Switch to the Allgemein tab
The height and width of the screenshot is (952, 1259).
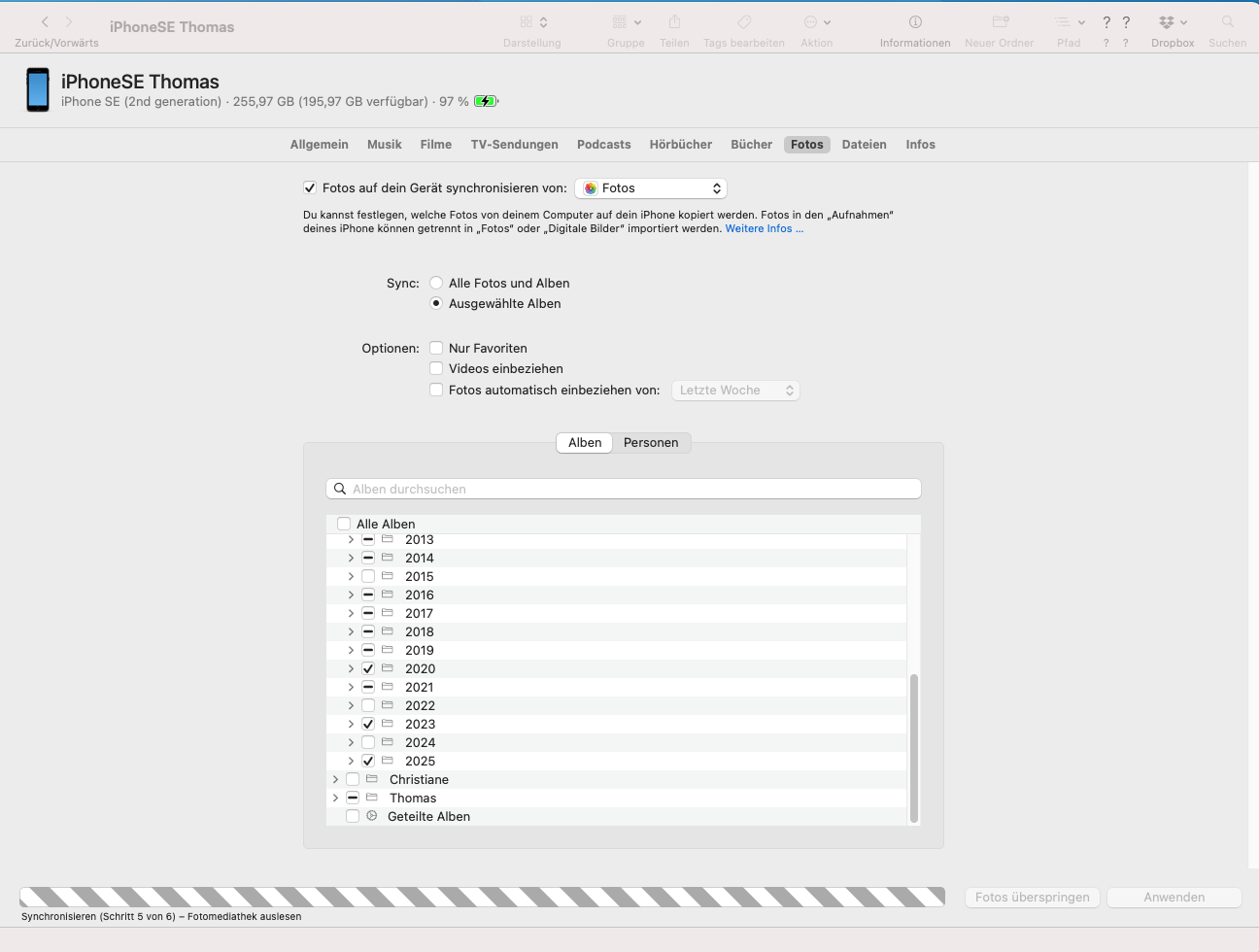tap(320, 145)
